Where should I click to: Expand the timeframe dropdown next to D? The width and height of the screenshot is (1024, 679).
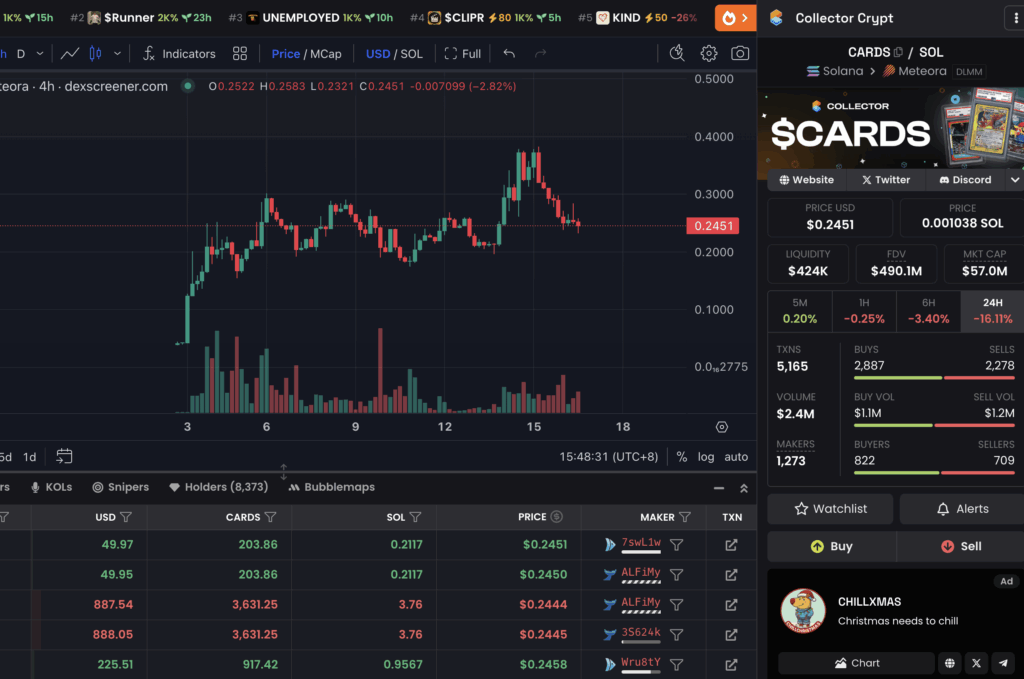(x=40, y=54)
